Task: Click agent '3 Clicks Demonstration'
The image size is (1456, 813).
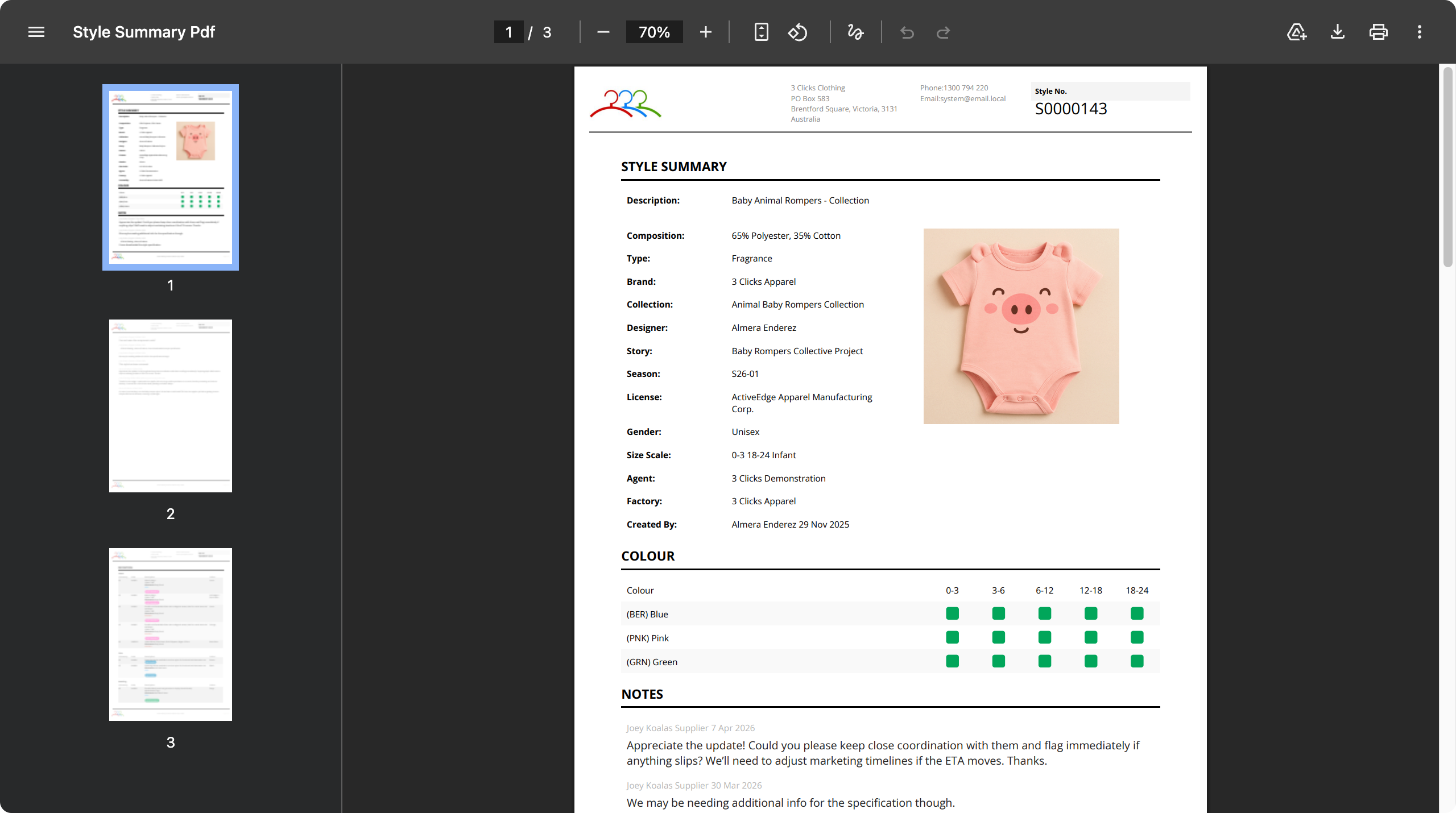Action: click(x=779, y=478)
